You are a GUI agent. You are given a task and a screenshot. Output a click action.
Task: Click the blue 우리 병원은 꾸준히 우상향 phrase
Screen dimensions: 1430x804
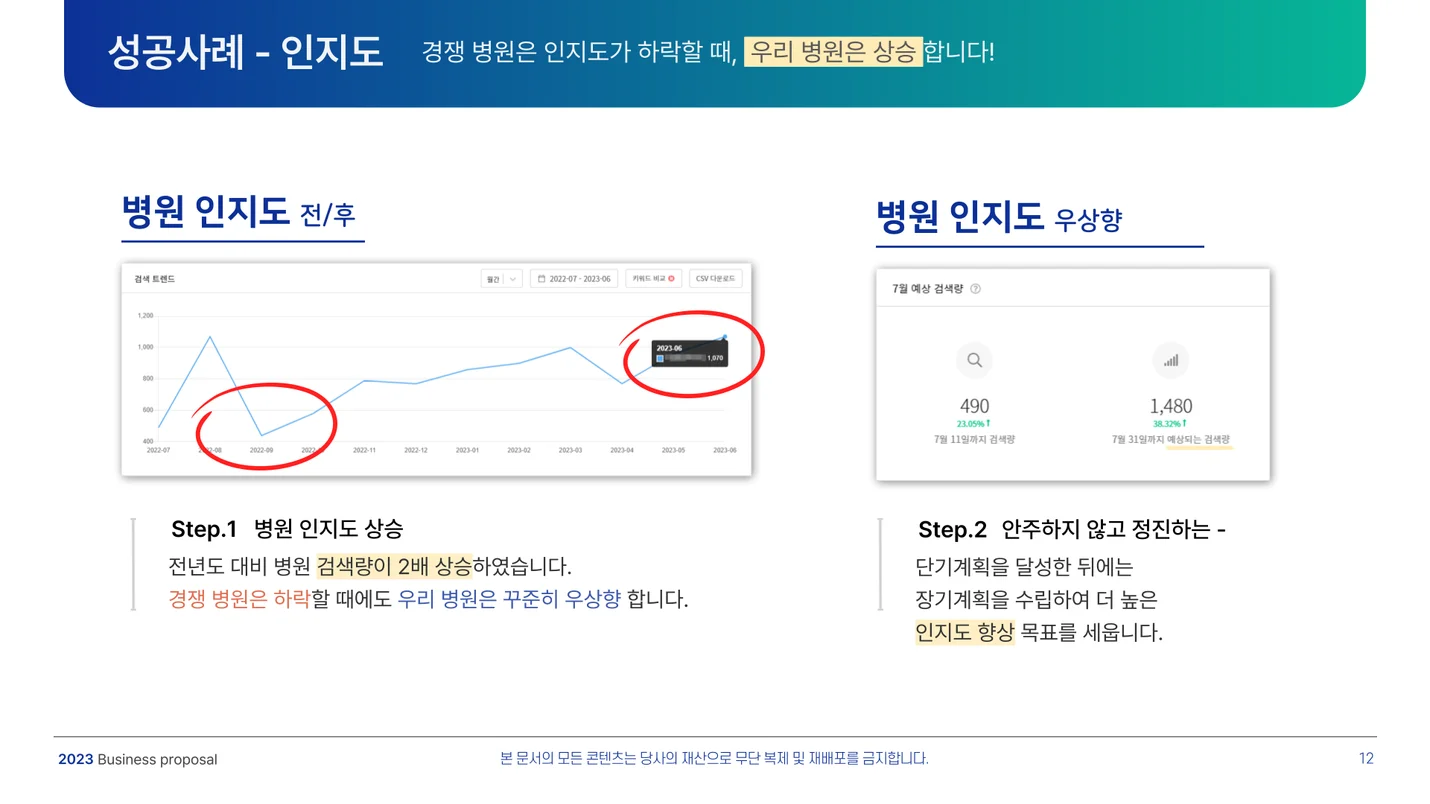509,600
